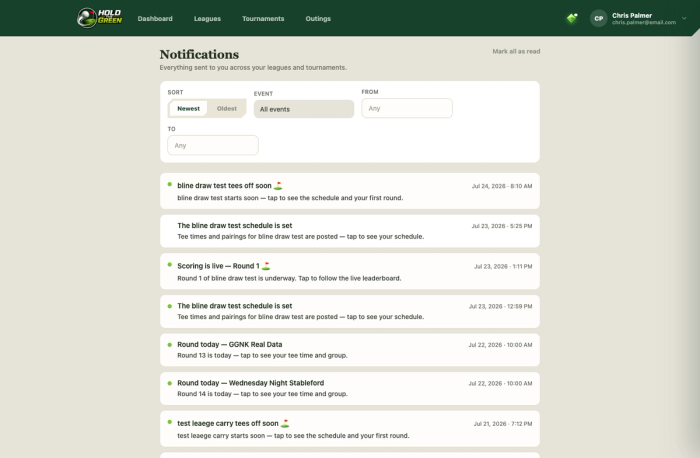Open 'bline draw test tees off soon' notification
This screenshot has height=458, width=700.
(350, 191)
